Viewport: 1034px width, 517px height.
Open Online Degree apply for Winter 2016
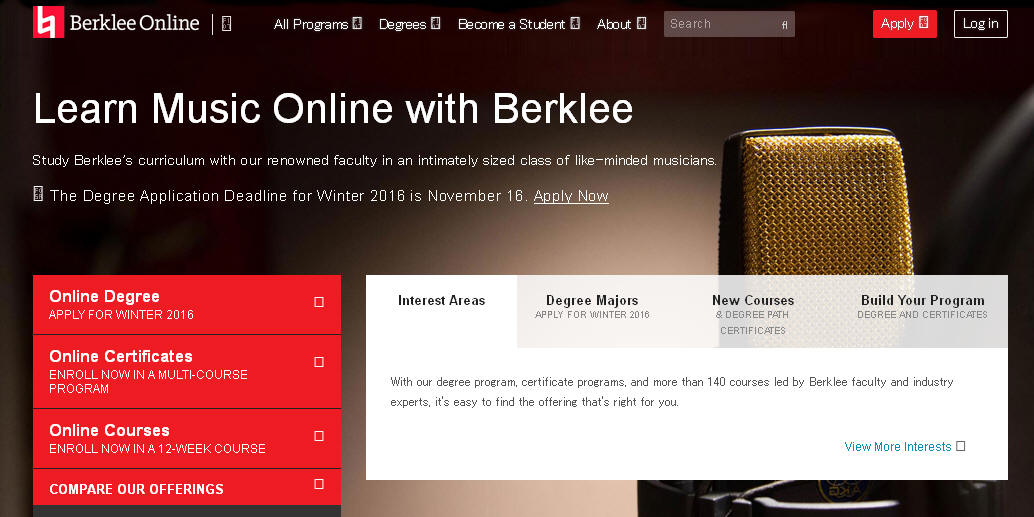pos(187,305)
